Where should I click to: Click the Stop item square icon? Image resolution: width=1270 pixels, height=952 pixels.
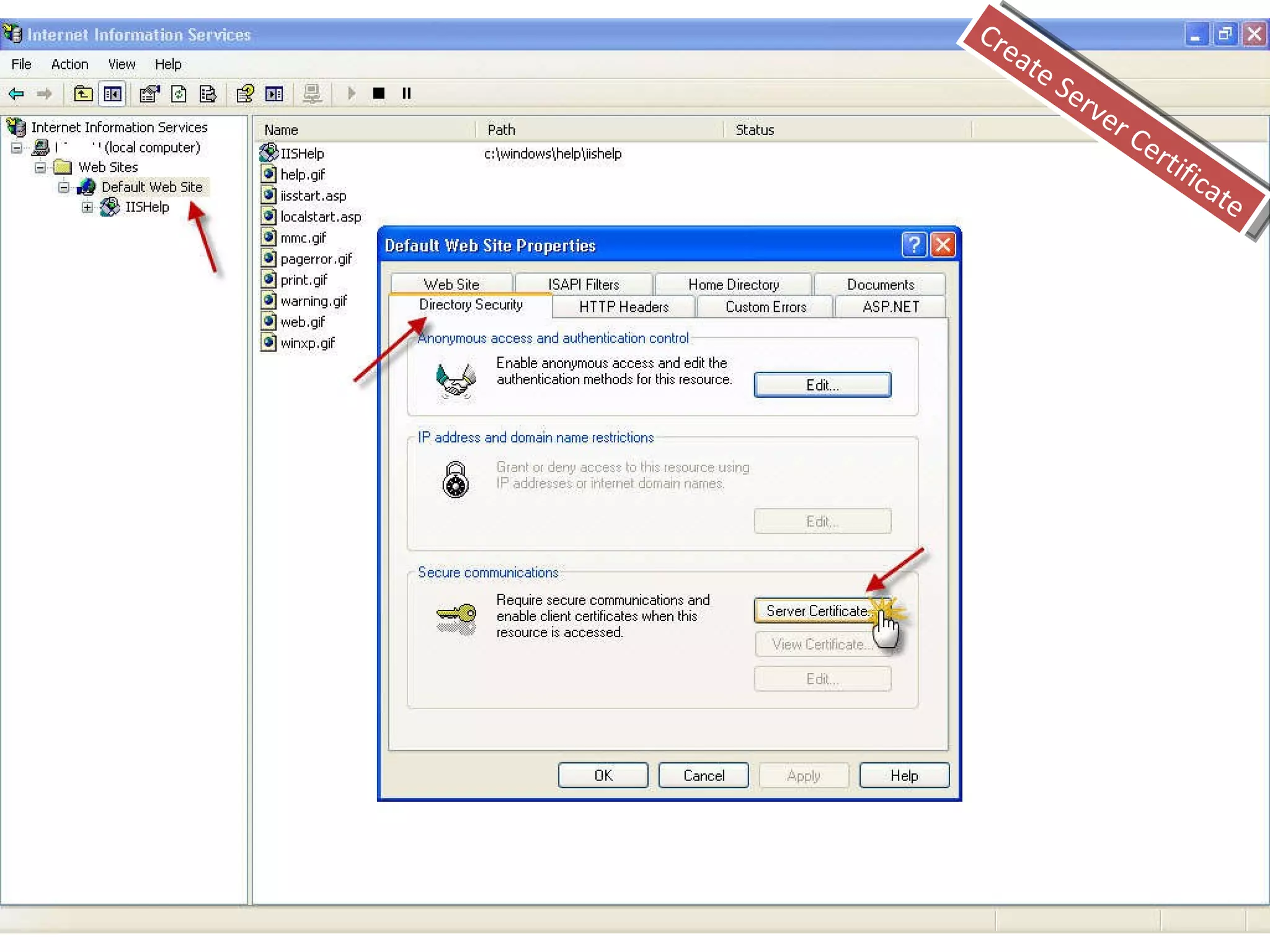pyautogui.click(x=379, y=93)
